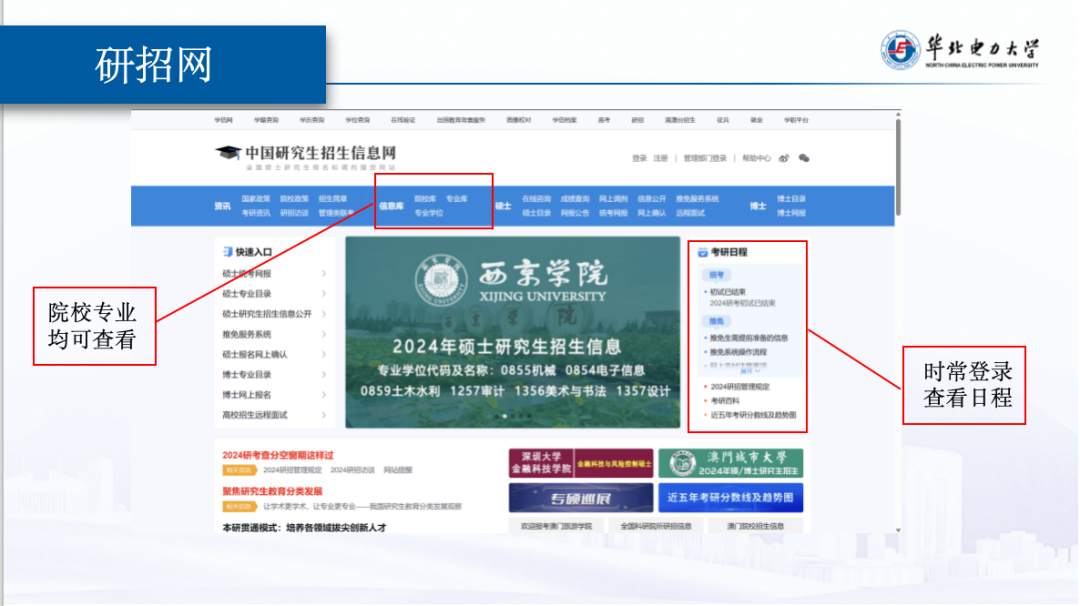This screenshot has height=606, width=1080.
Task: Open the 远程面试 link
Action: click(690, 213)
